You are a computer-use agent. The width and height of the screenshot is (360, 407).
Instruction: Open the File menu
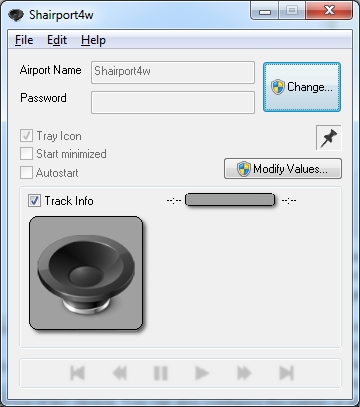click(24, 40)
